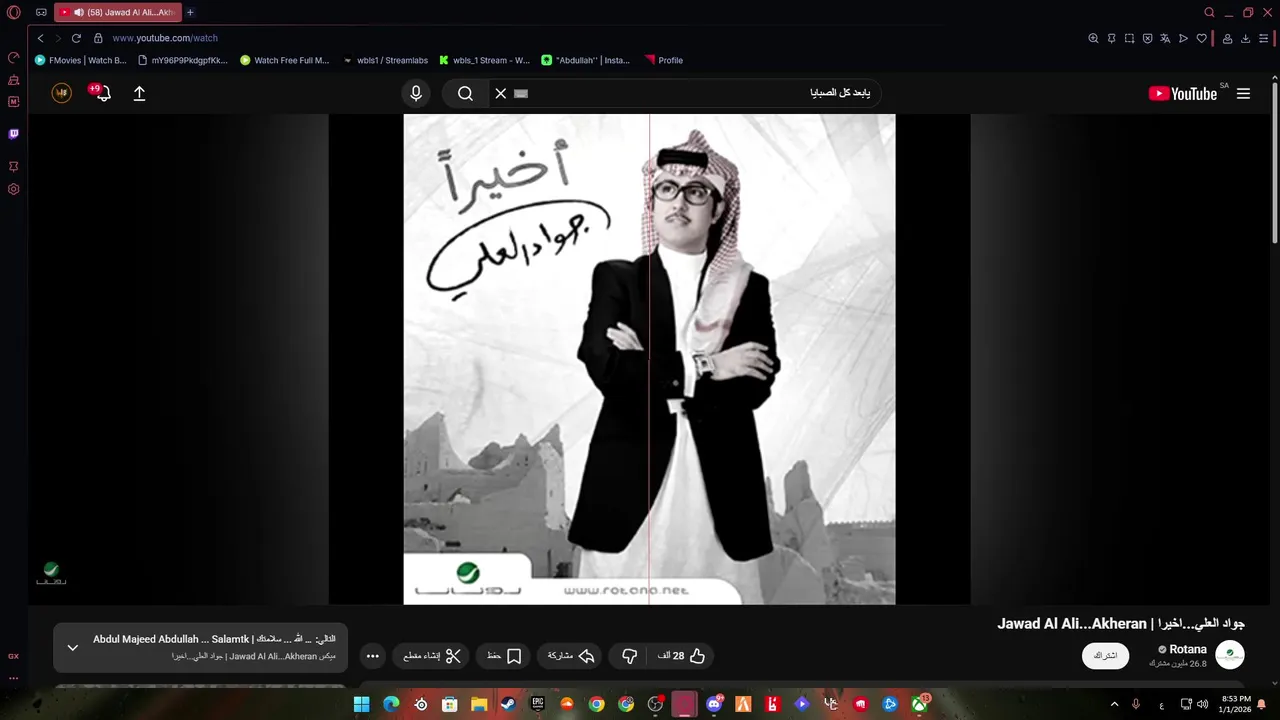Click YouTube search magnifier button
This screenshot has height=720, width=1280.
coord(465,93)
